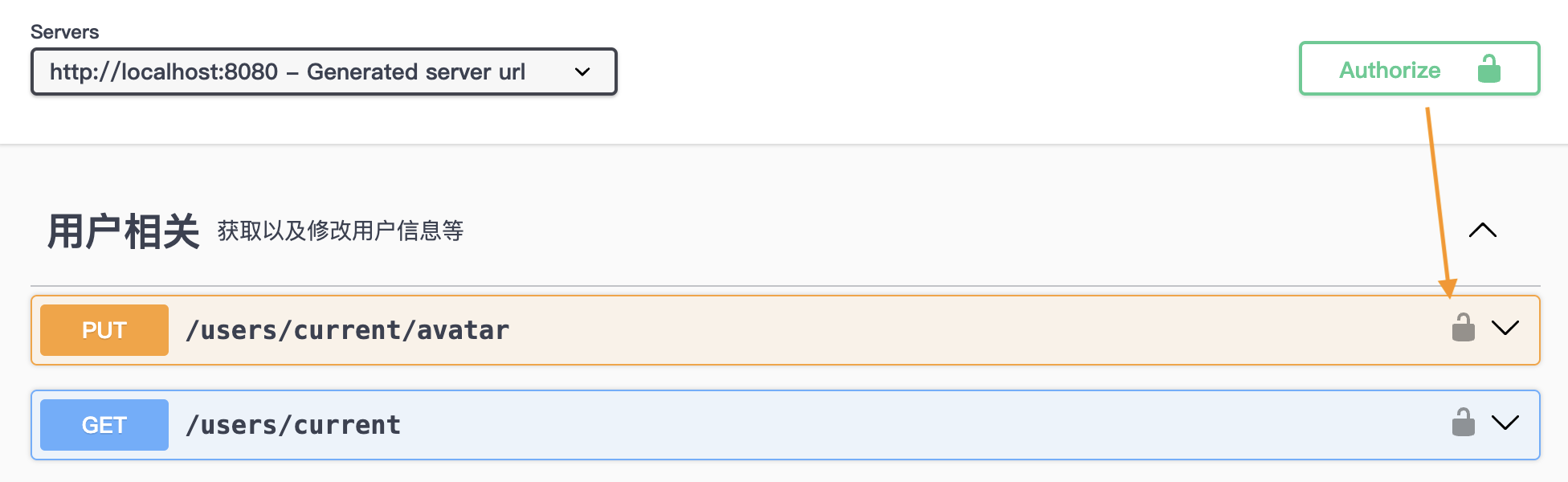1568x482 pixels.
Task: Click the padlock on GET /users/current row
Action: [x=1463, y=423]
